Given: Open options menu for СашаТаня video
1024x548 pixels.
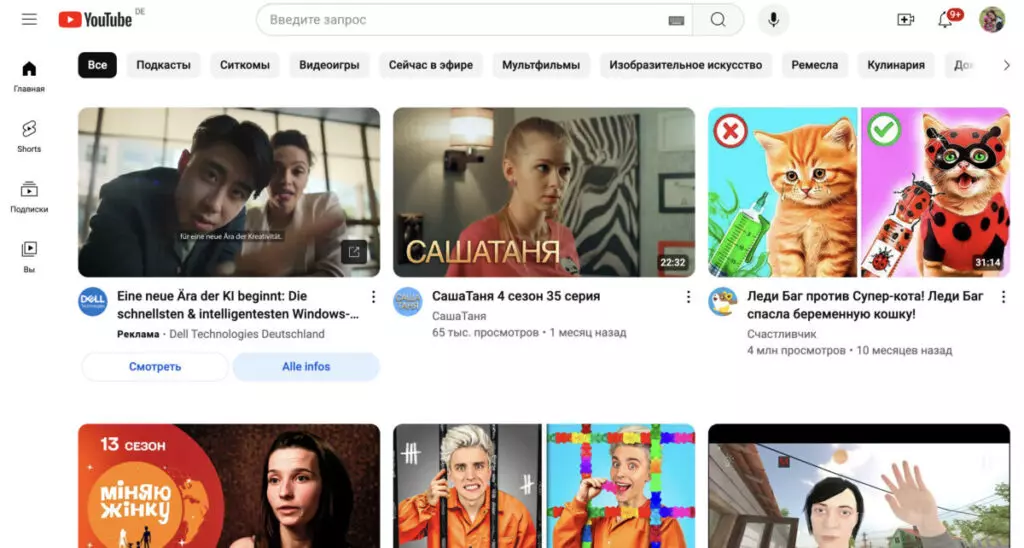Looking at the screenshot, I should (688, 297).
